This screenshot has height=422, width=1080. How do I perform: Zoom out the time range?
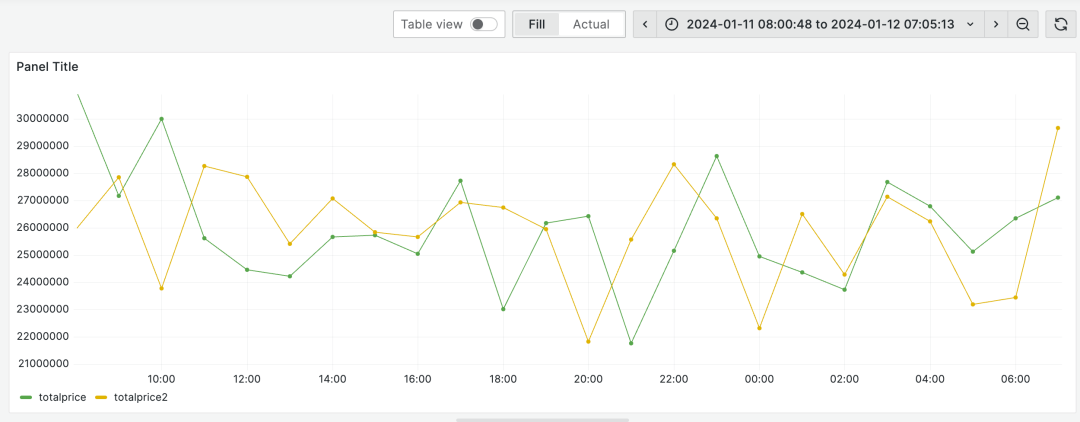tap(1023, 24)
